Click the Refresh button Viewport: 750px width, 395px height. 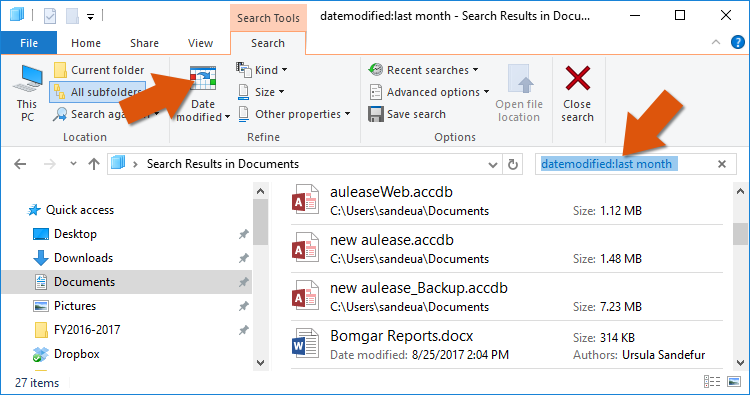513,165
